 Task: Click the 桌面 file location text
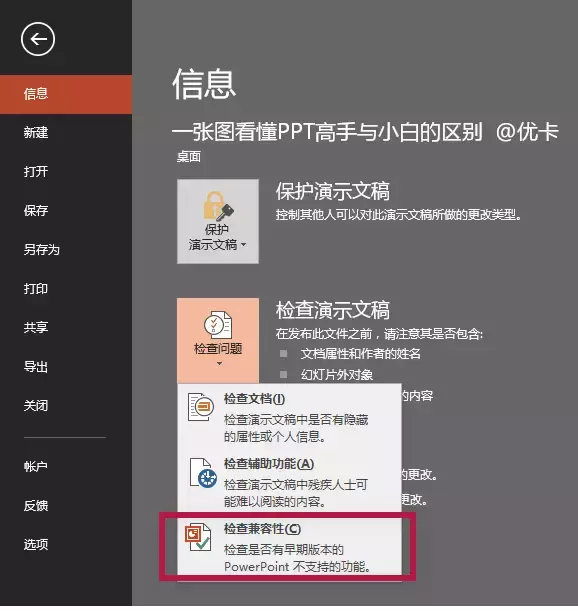pyautogui.click(x=189, y=157)
